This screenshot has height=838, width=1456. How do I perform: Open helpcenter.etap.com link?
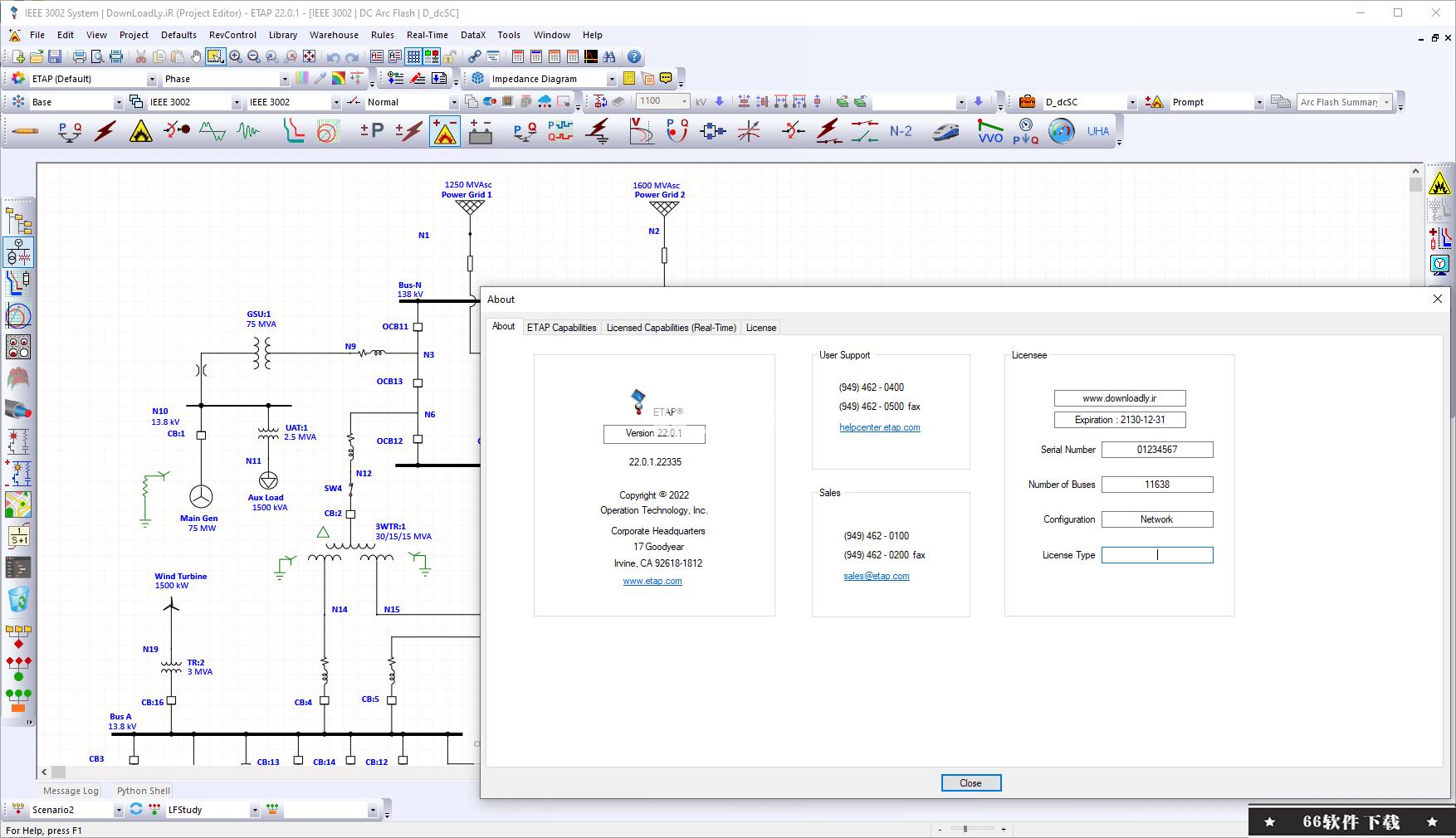tap(880, 427)
